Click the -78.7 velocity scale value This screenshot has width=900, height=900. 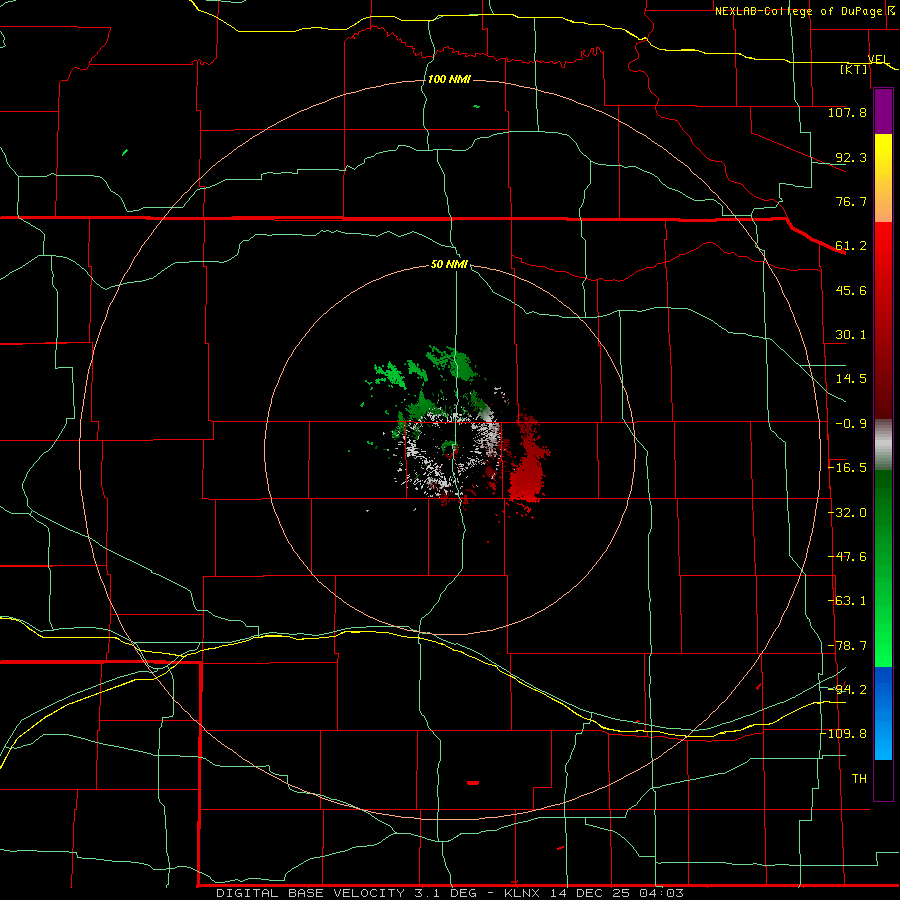click(x=847, y=646)
